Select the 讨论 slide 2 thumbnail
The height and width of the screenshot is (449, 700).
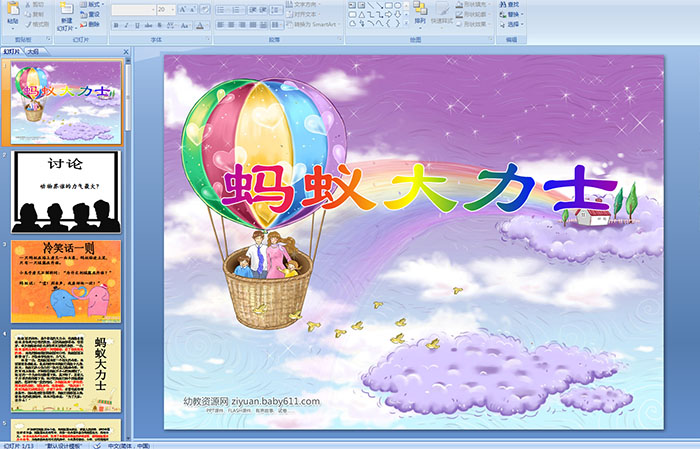point(66,192)
